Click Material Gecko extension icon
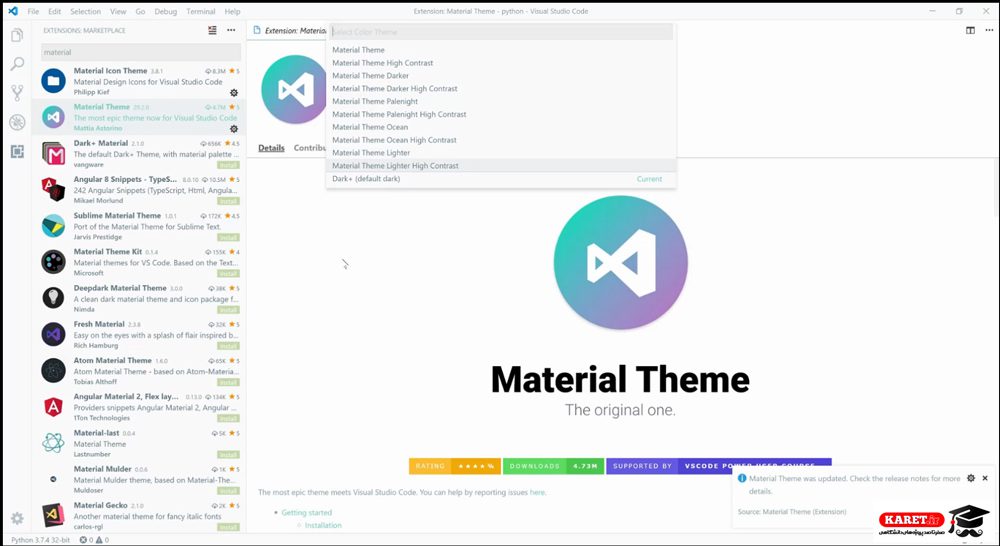This screenshot has width=1000, height=546. 54,515
